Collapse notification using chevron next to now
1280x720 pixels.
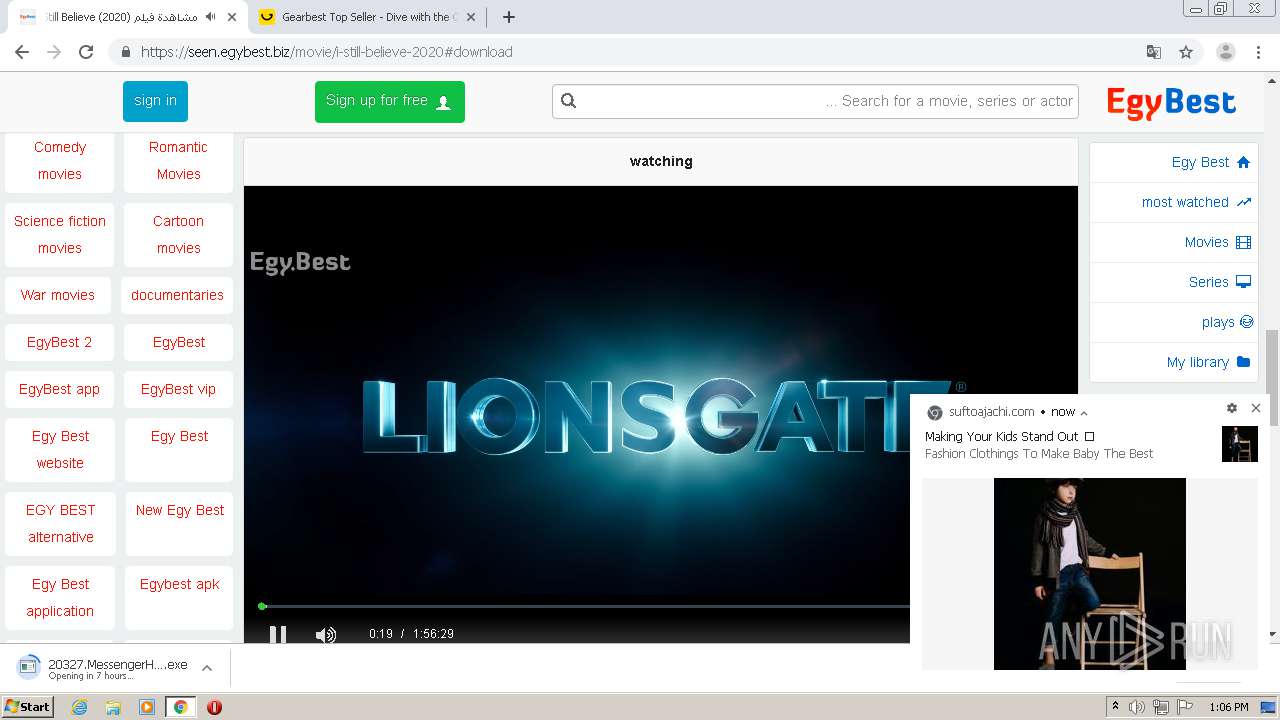(x=1084, y=412)
